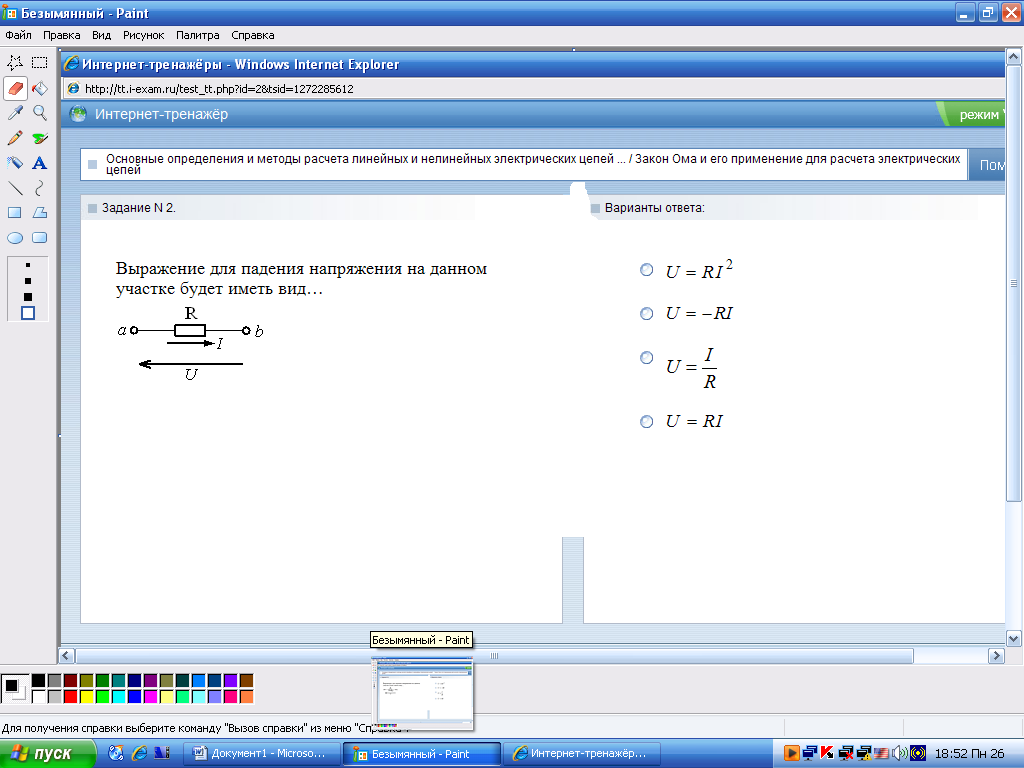Select the answer option U = –RI

pos(647,313)
